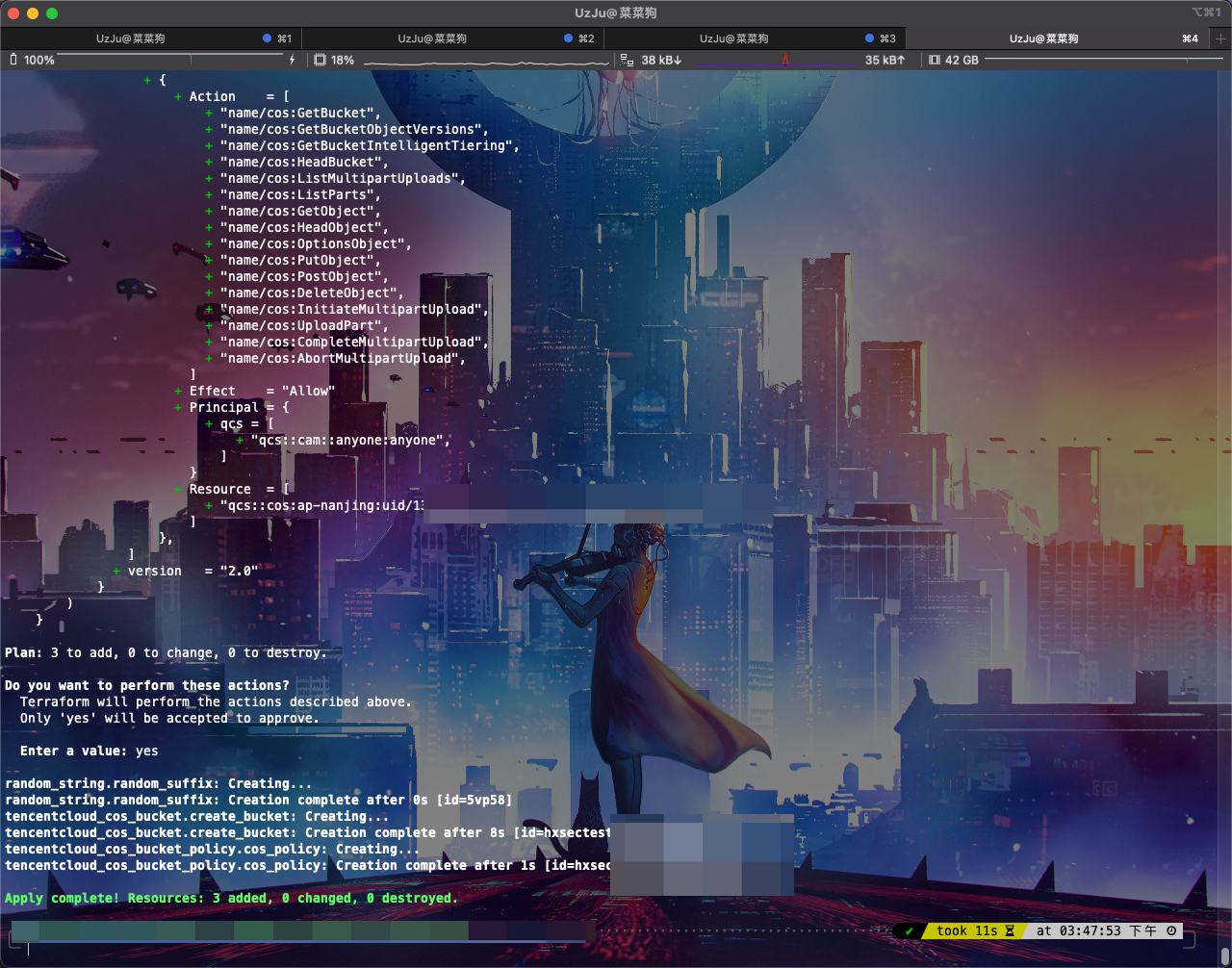Click the "name/cos:GetBucket" action line
This screenshot has width=1232, height=968.
pyautogui.click(x=294, y=113)
